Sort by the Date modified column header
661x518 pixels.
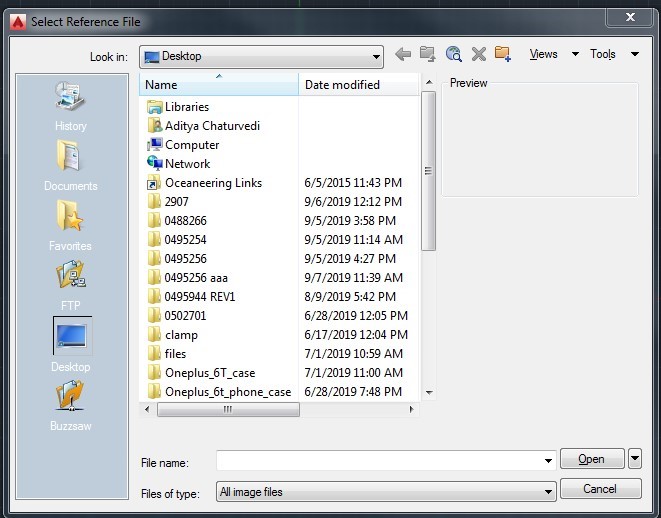pyautogui.click(x=359, y=85)
